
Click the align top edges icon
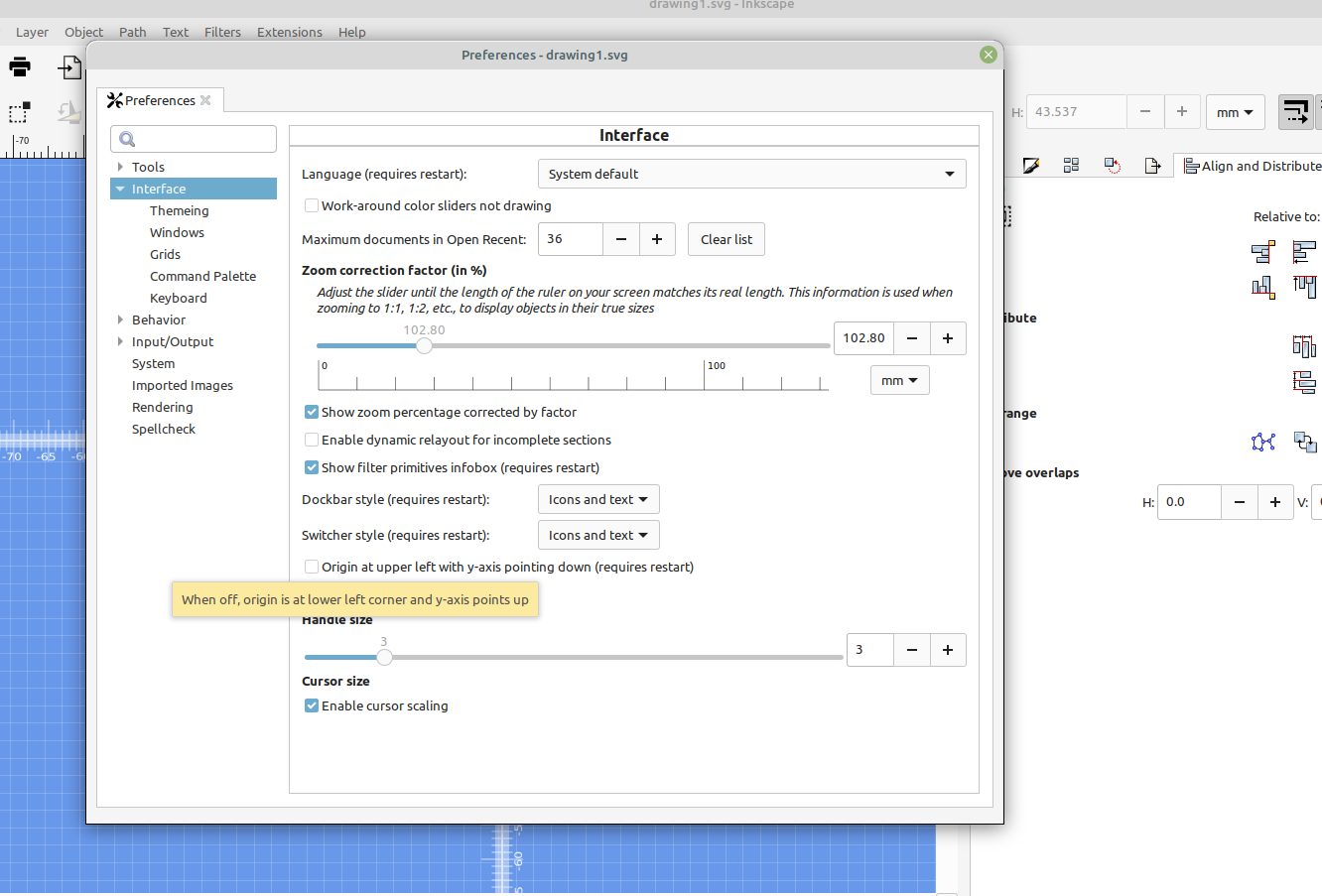(x=1304, y=288)
